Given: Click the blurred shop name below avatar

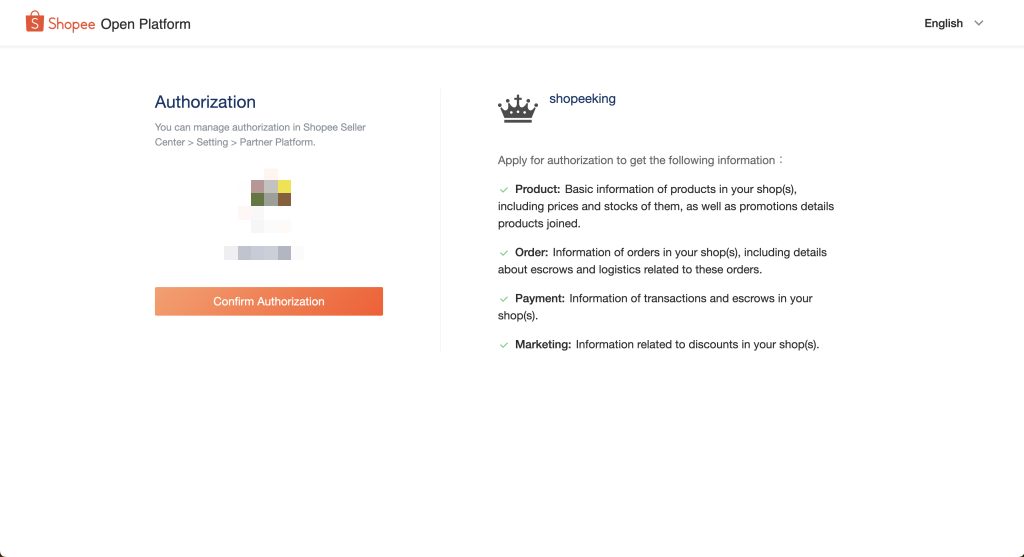Looking at the screenshot, I should [x=264, y=253].
